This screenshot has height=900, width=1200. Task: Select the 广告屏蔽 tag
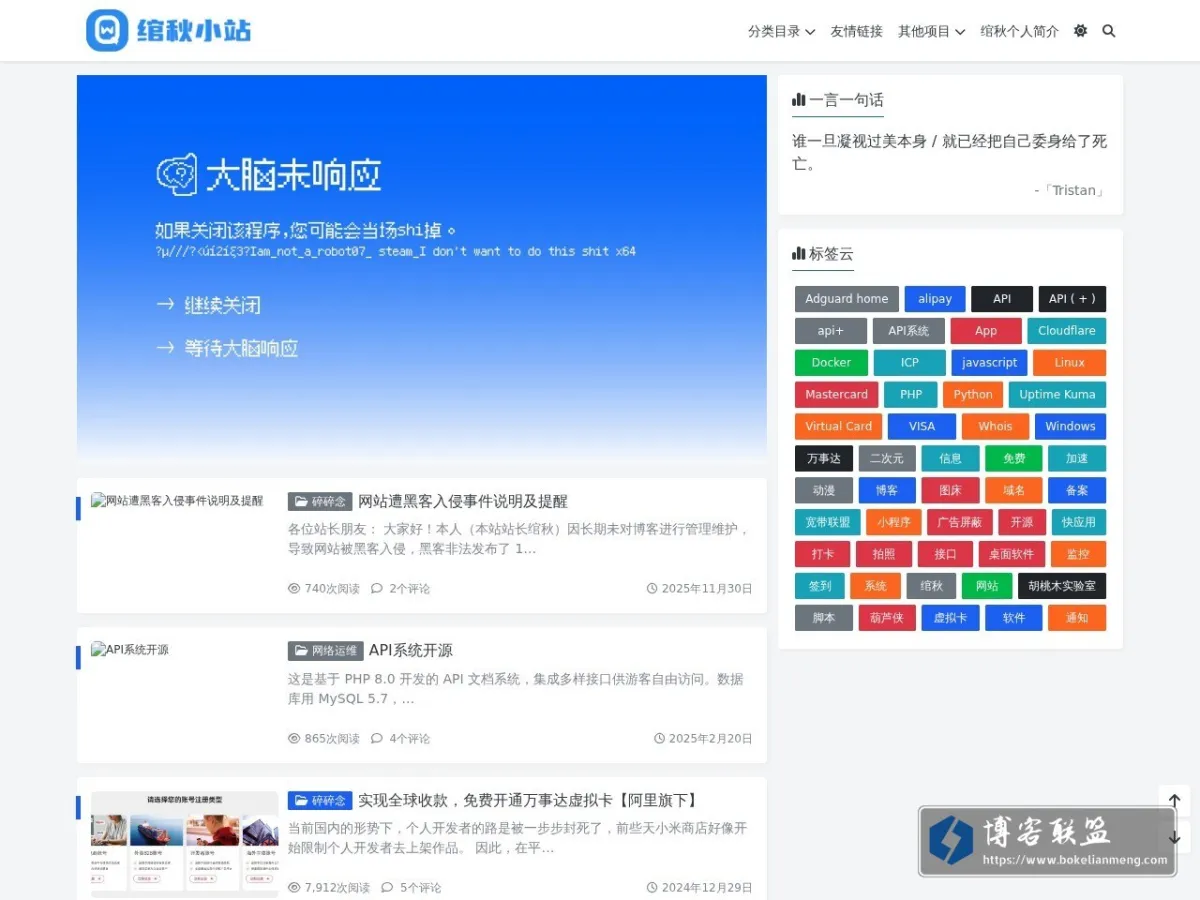pos(960,523)
